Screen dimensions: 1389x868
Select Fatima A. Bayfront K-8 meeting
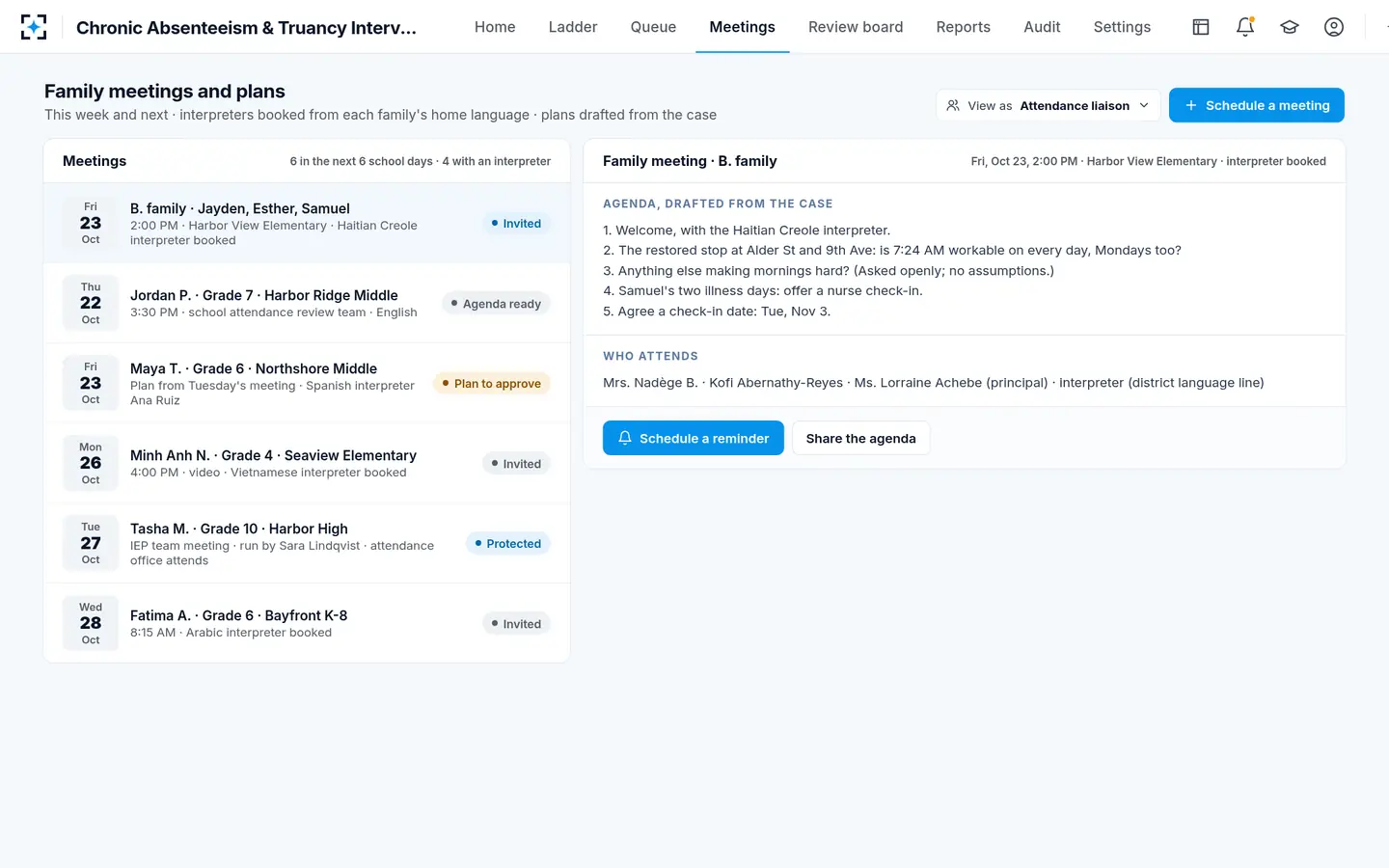[307, 624]
